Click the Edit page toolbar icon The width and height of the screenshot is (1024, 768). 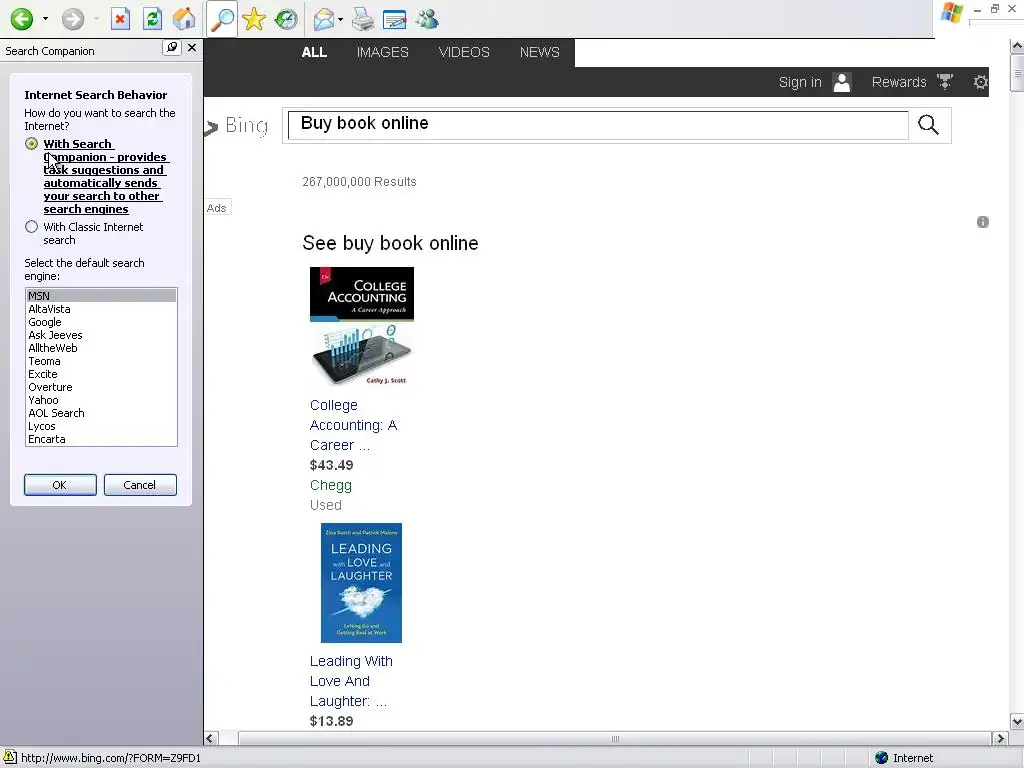tap(394, 20)
